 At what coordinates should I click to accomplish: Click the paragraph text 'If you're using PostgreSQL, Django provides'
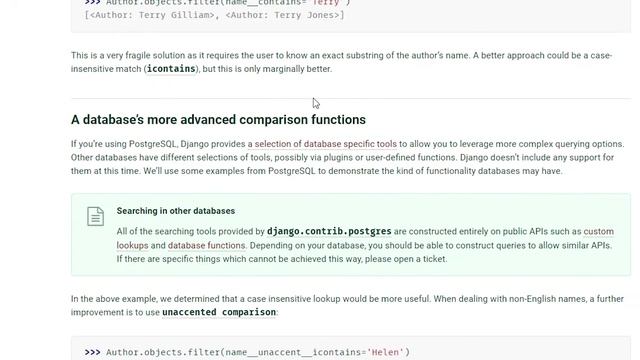[x=158, y=144]
